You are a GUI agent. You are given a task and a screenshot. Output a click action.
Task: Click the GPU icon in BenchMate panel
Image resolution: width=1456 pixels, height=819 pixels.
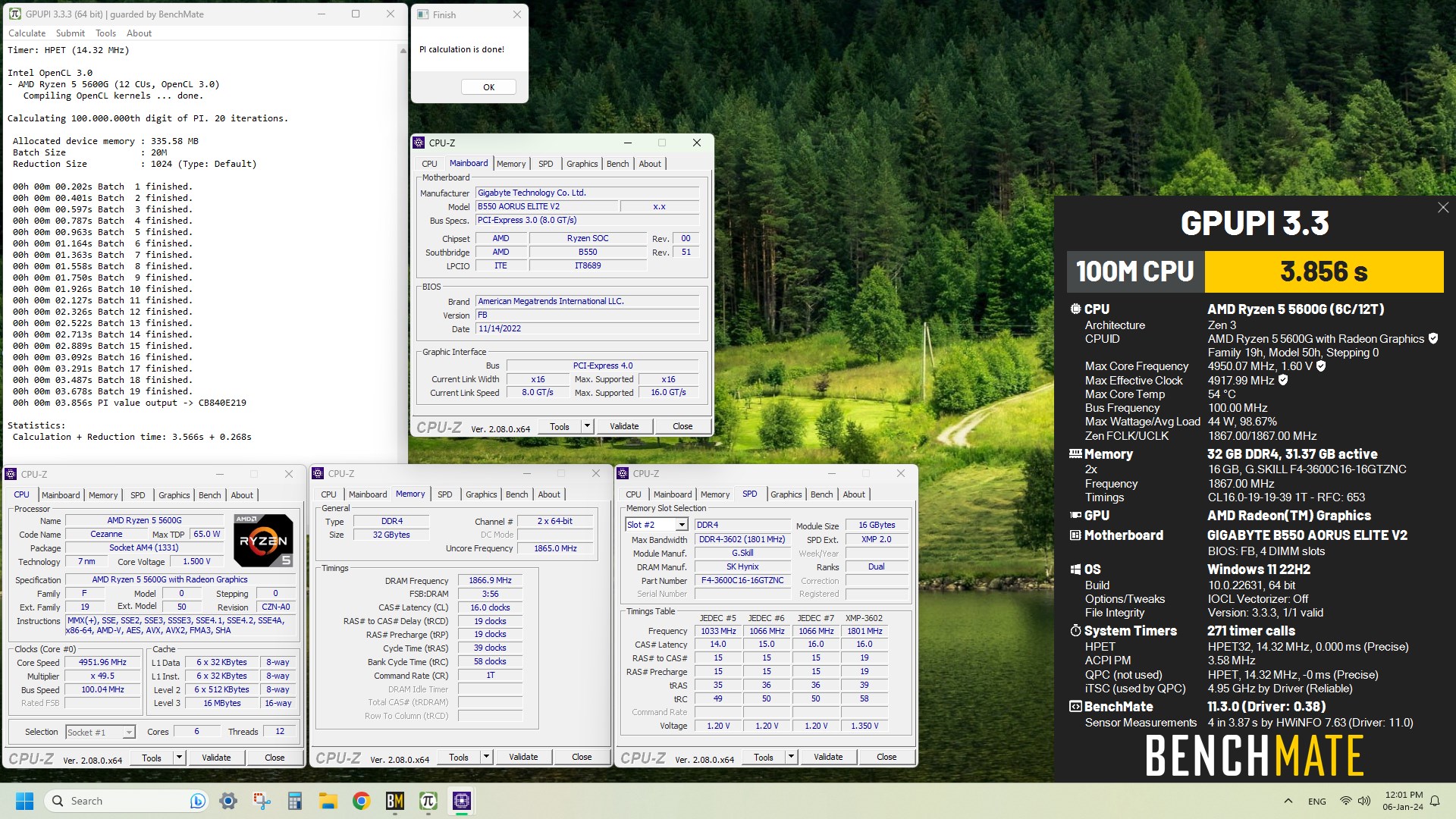1075,515
